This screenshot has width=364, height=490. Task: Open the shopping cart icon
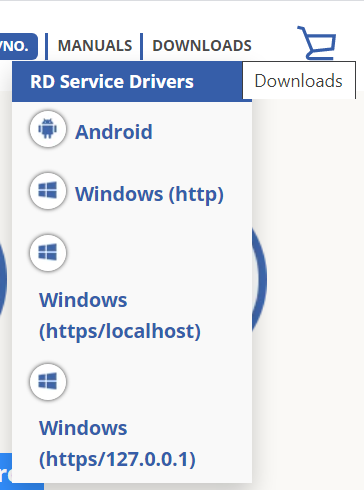(317, 43)
